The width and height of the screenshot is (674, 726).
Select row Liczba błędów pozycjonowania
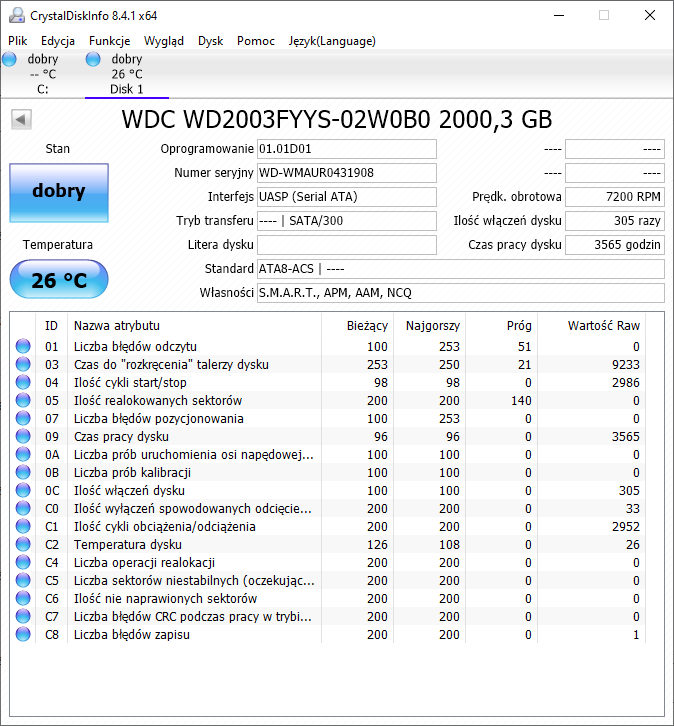[x=327, y=419]
